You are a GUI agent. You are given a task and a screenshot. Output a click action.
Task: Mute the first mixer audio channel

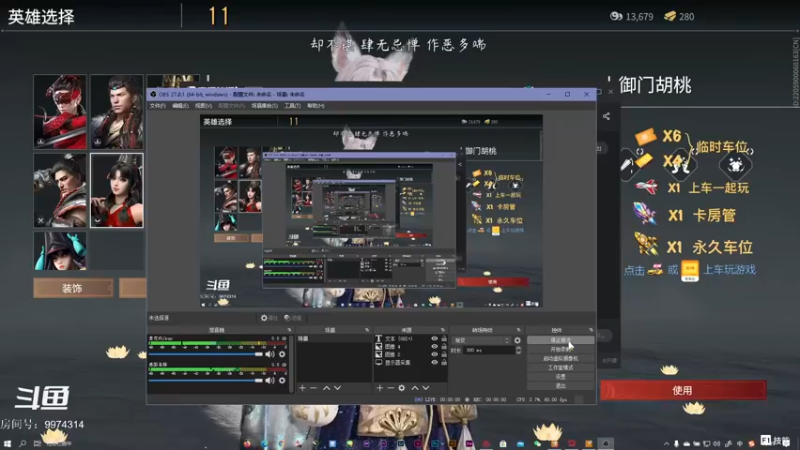pyautogui.click(x=270, y=354)
